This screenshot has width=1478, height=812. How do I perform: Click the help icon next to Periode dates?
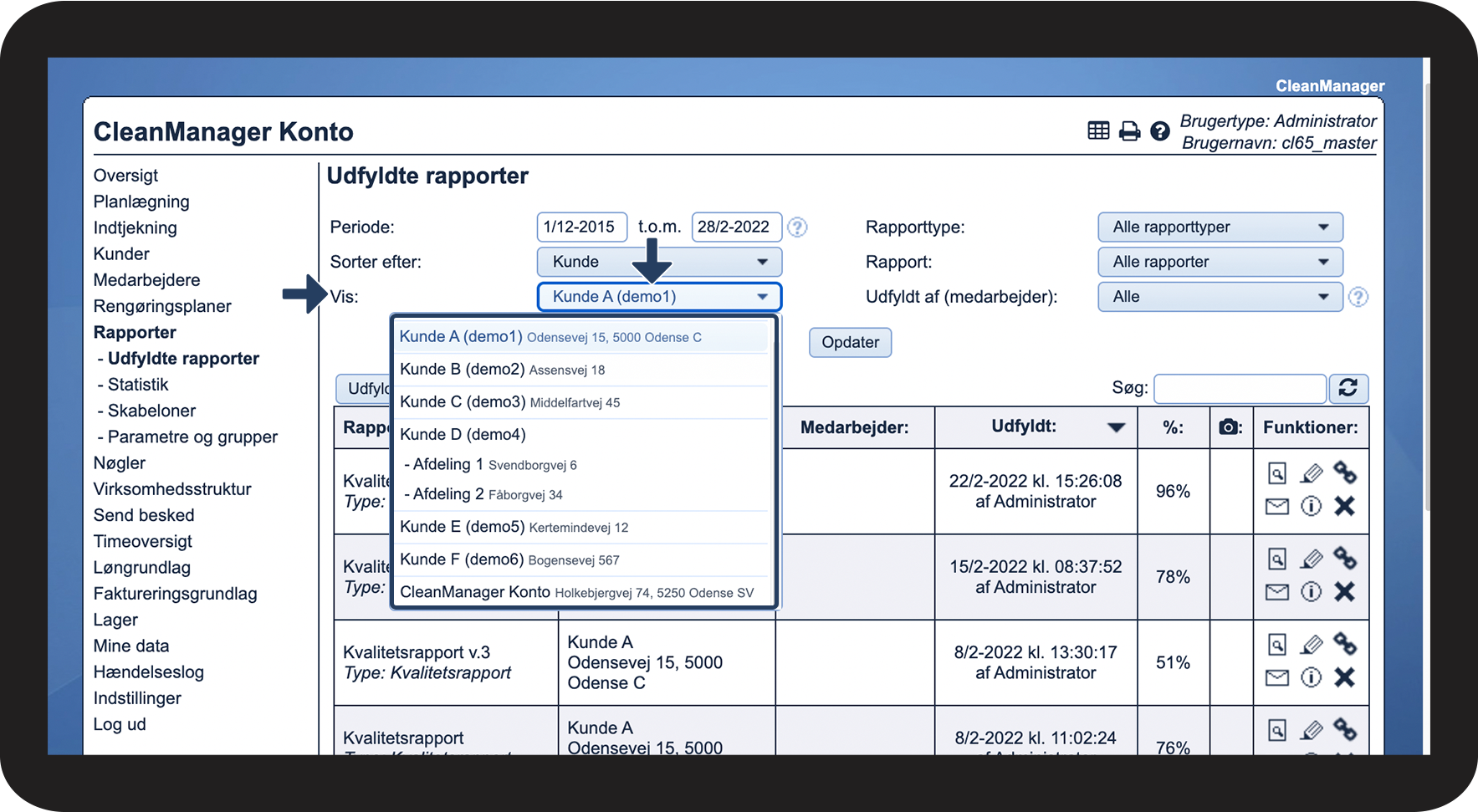pyautogui.click(x=797, y=227)
